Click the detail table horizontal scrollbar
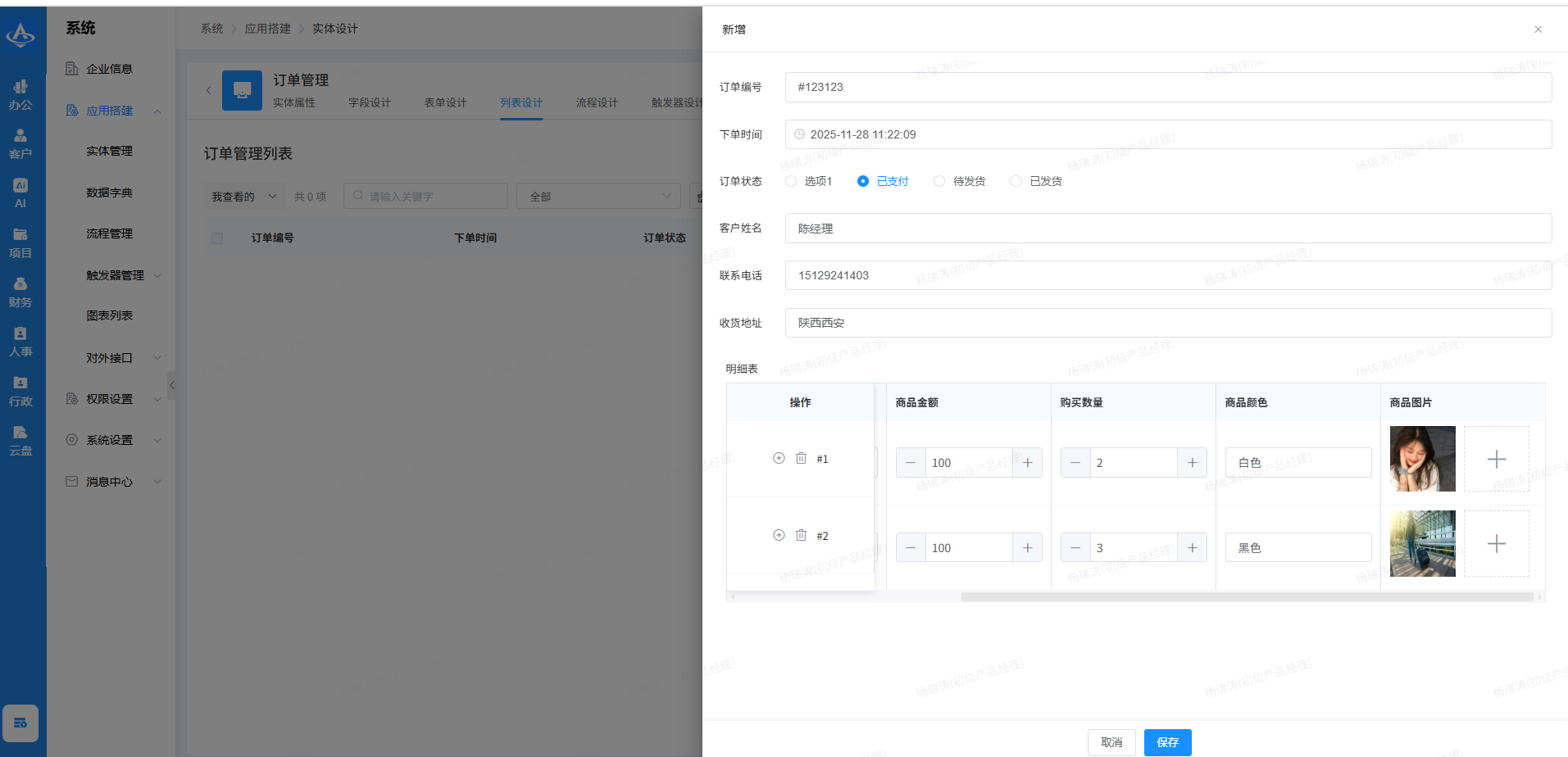Image resolution: width=1568 pixels, height=757 pixels. point(1246,597)
